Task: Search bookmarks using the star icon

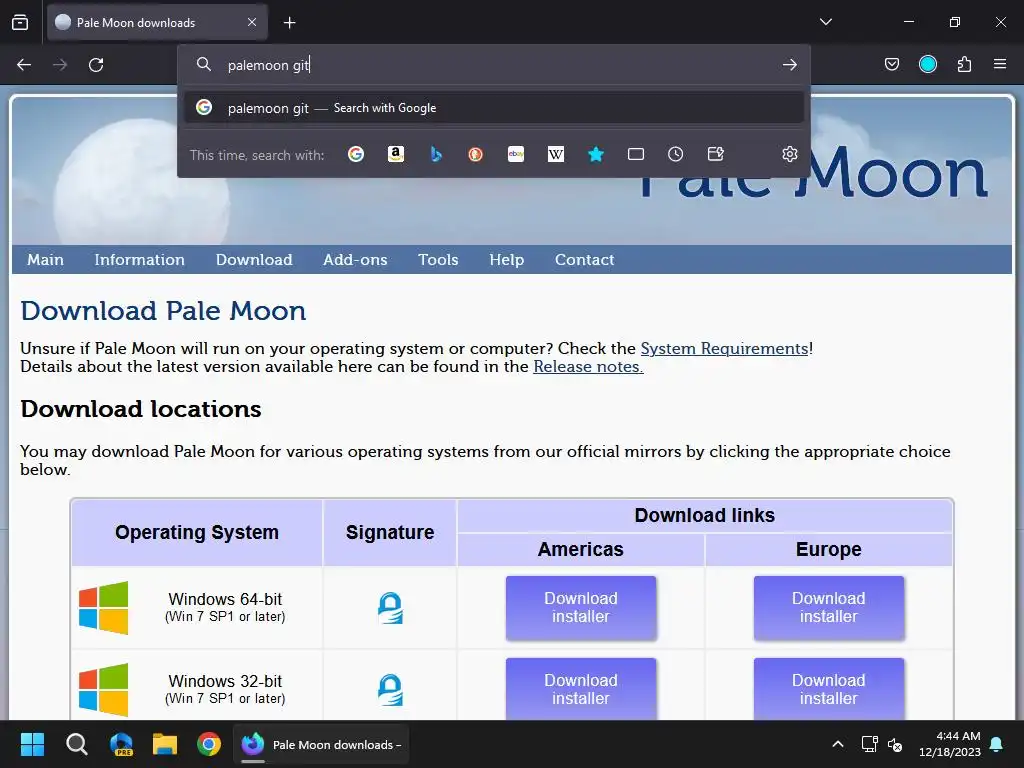Action: pyautogui.click(x=596, y=154)
